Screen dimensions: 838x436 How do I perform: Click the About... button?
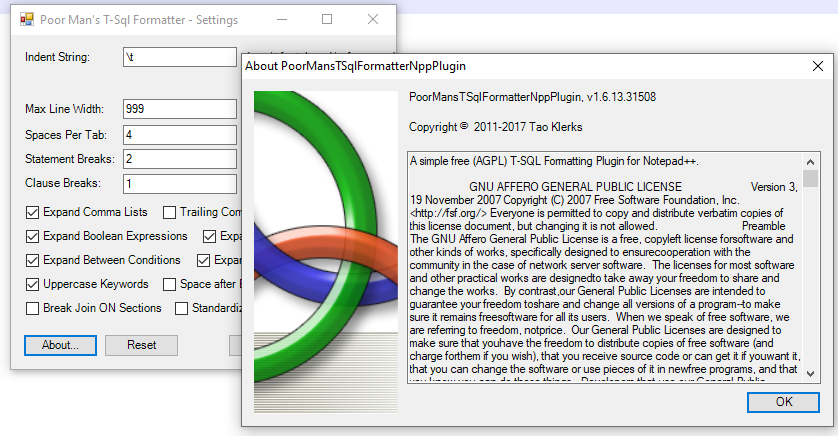click(x=60, y=345)
